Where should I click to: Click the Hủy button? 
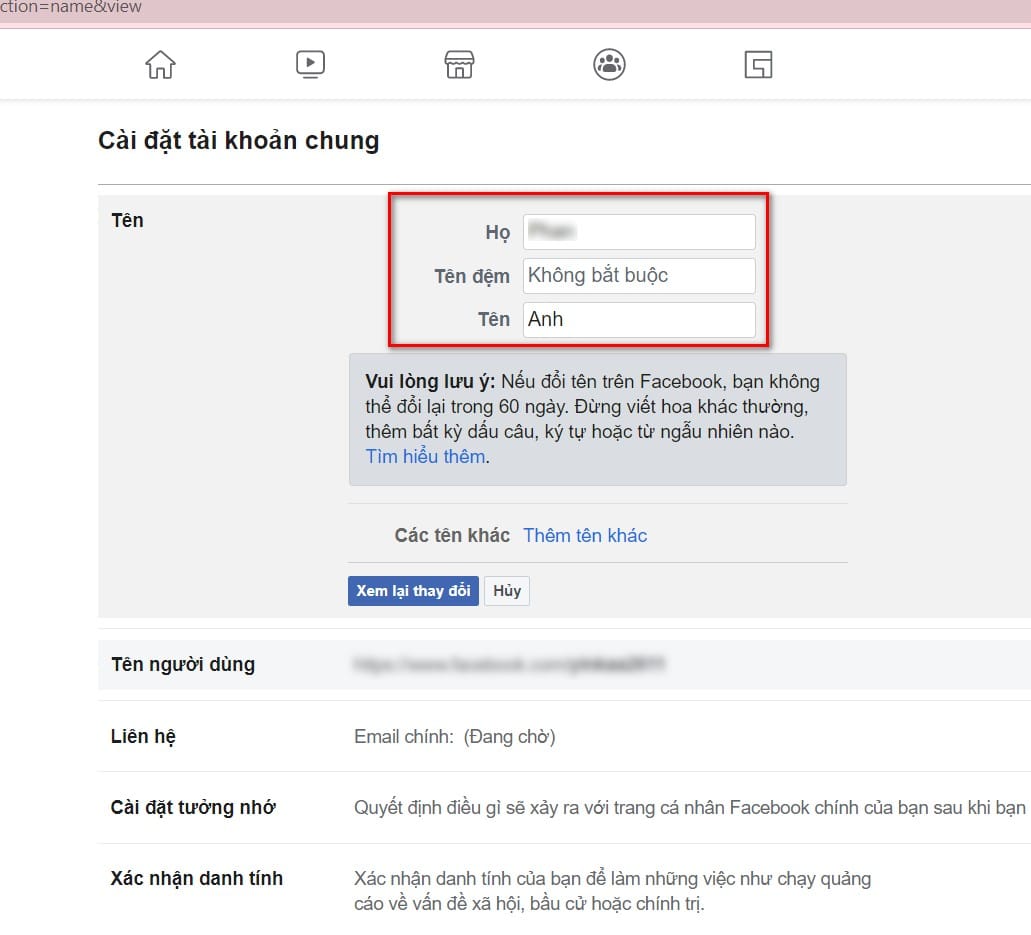tap(507, 590)
